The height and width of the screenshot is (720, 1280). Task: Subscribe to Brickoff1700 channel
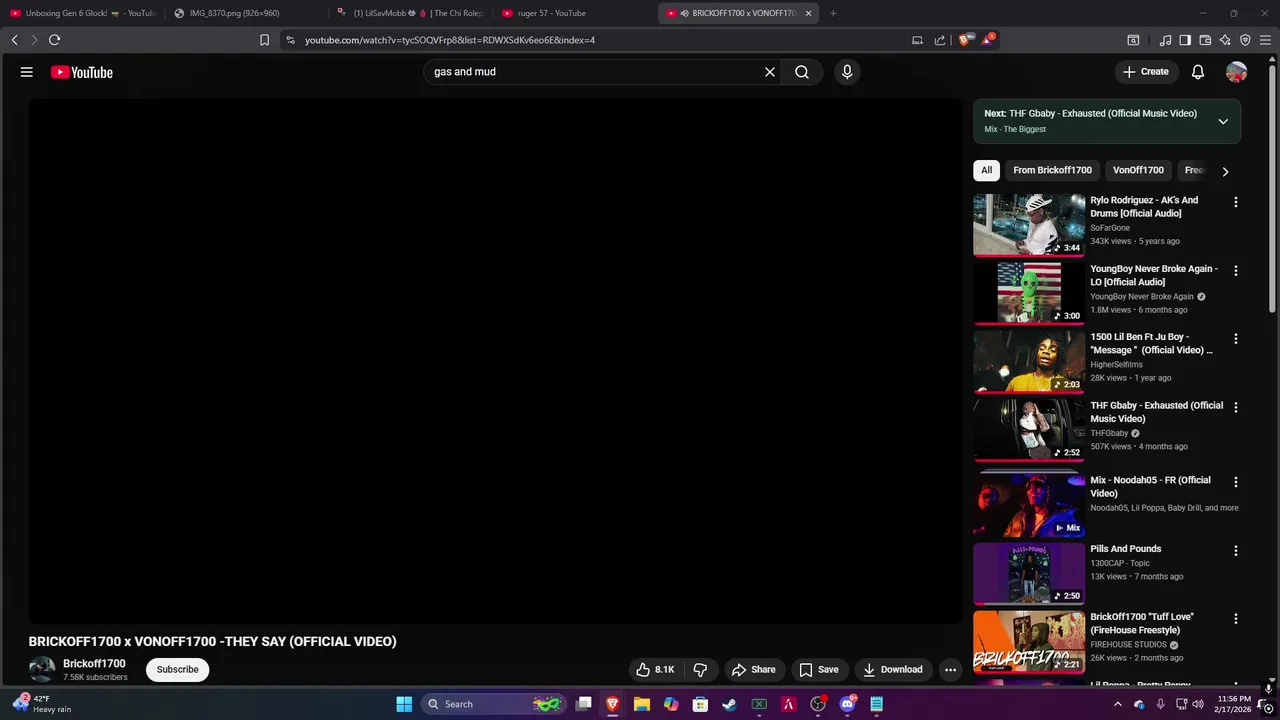pos(177,669)
